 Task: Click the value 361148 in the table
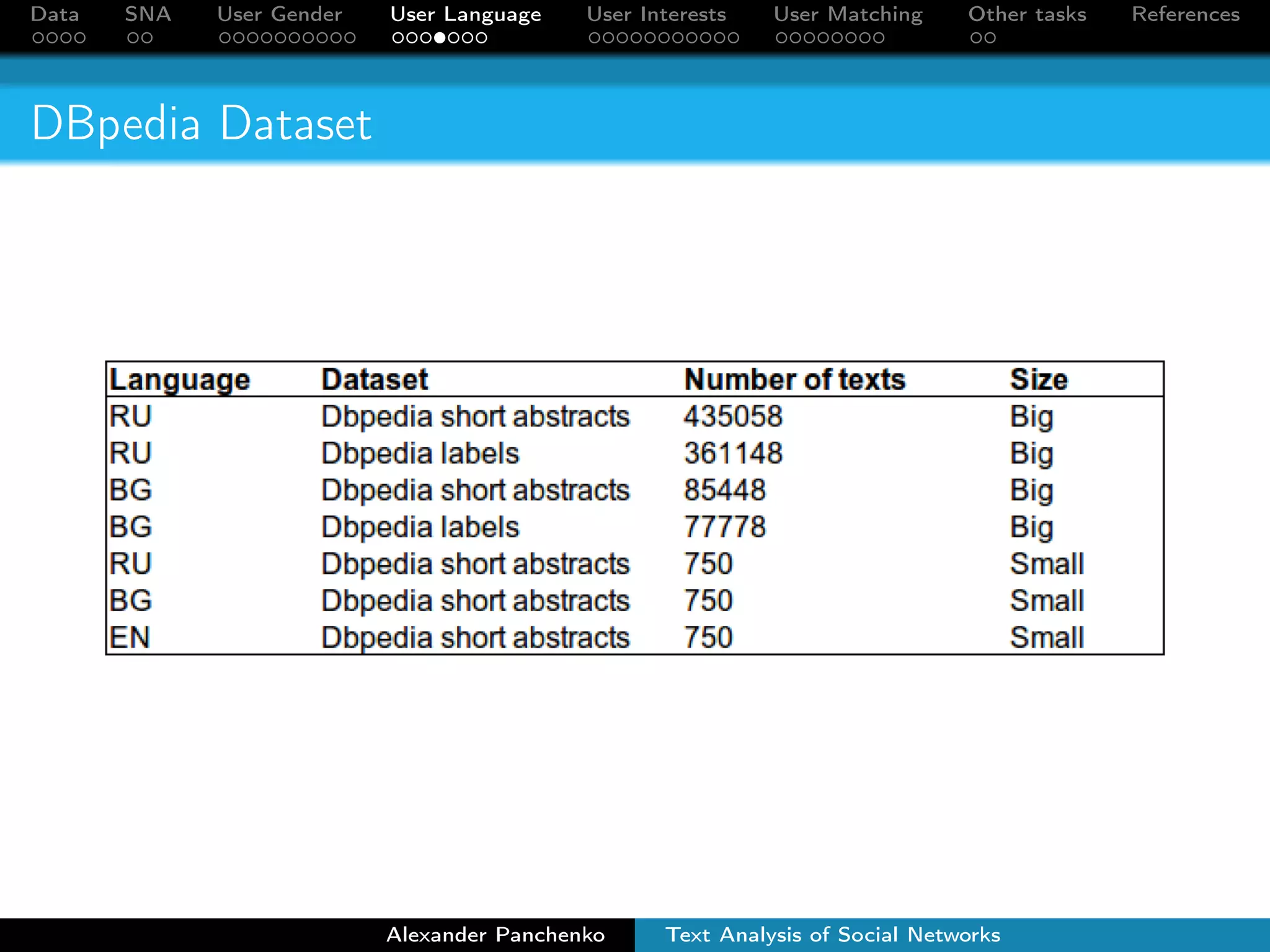(733, 453)
